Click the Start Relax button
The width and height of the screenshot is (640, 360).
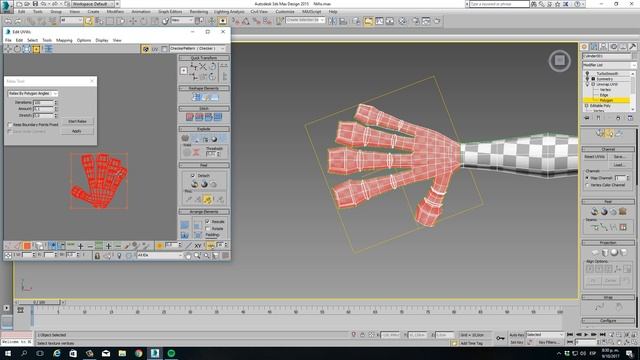(x=77, y=121)
